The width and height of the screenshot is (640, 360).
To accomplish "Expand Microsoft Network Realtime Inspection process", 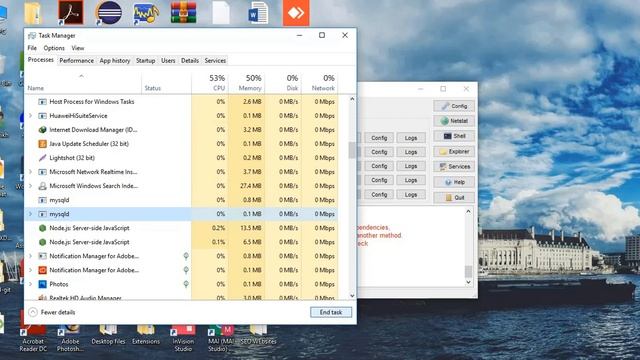I will coord(30,172).
